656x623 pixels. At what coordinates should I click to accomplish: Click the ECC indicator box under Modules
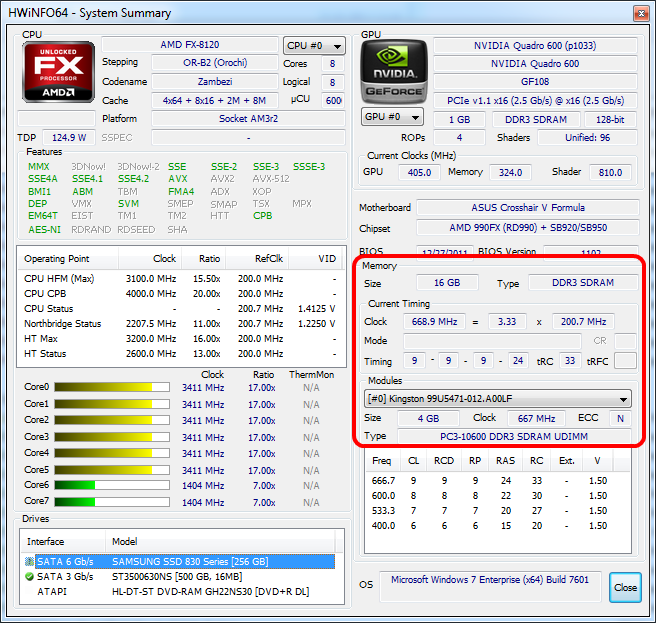pyautogui.click(x=620, y=419)
